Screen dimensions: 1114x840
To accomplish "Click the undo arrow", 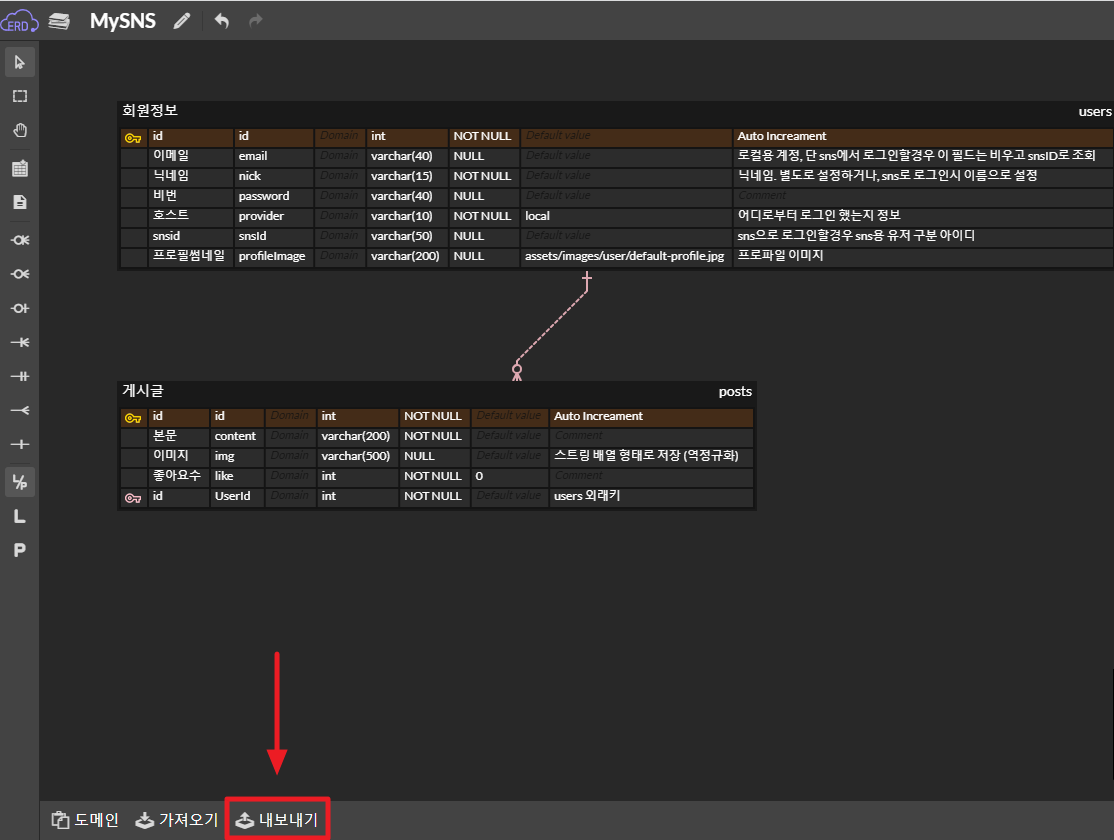I will (222, 21).
